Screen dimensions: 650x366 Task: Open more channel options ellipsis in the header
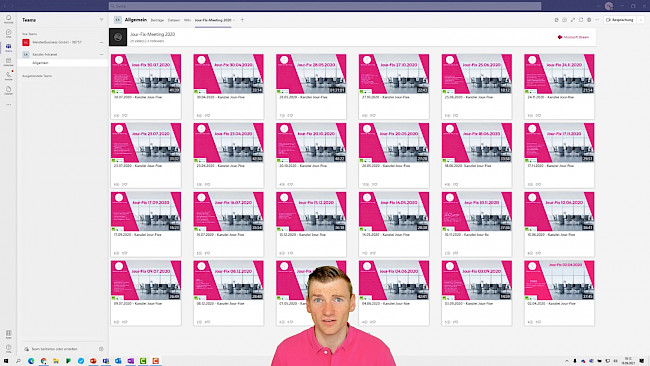tap(597, 20)
